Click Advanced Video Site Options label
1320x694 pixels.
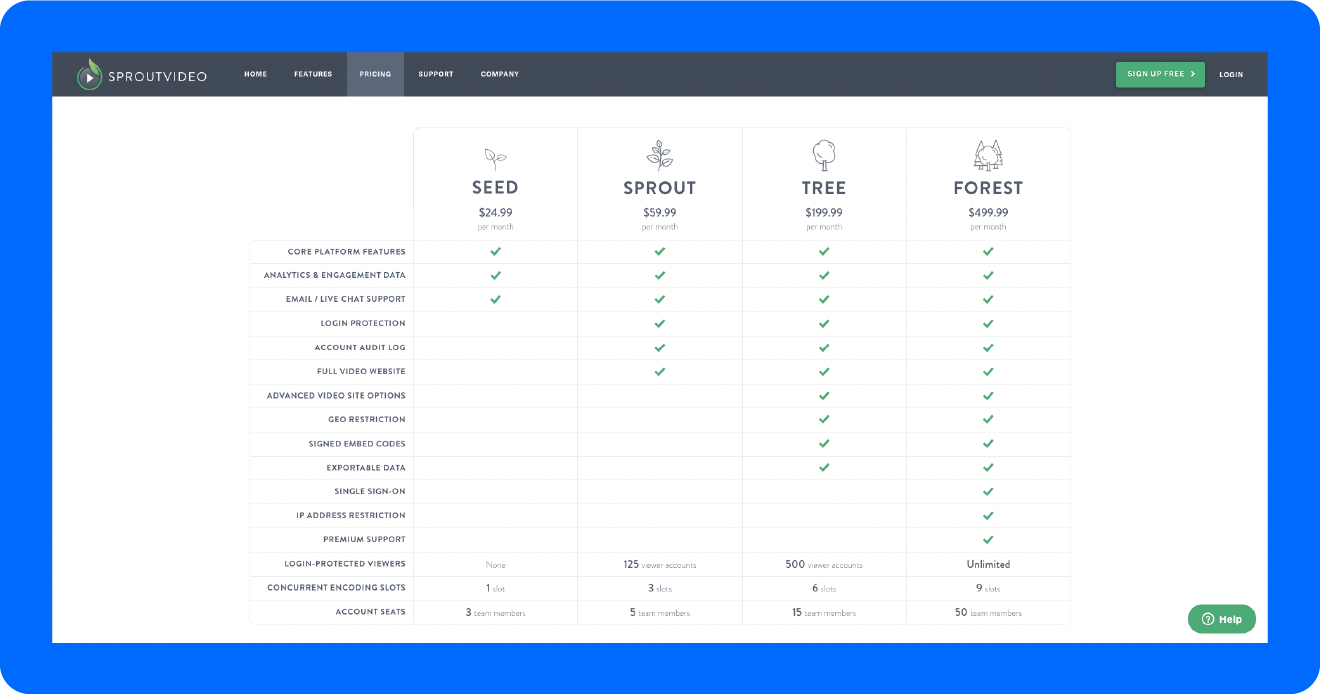[x=336, y=395]
